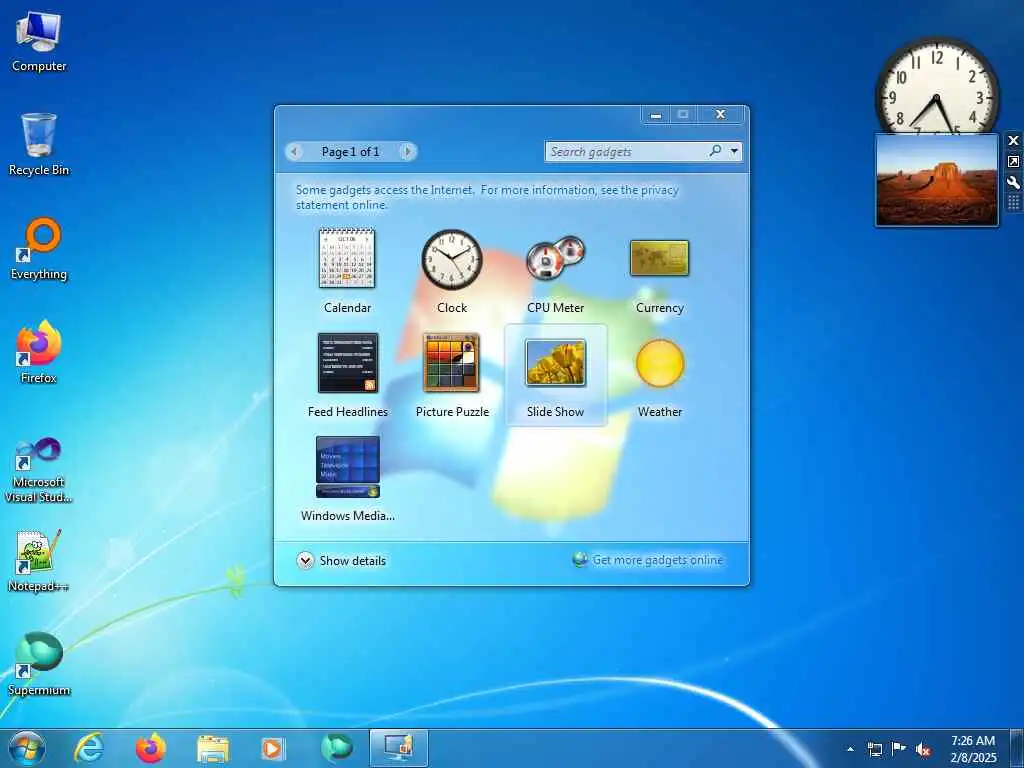Click the Supermium desktop shortcut
Screen dimensions: 1024x768
click(39, 664)
